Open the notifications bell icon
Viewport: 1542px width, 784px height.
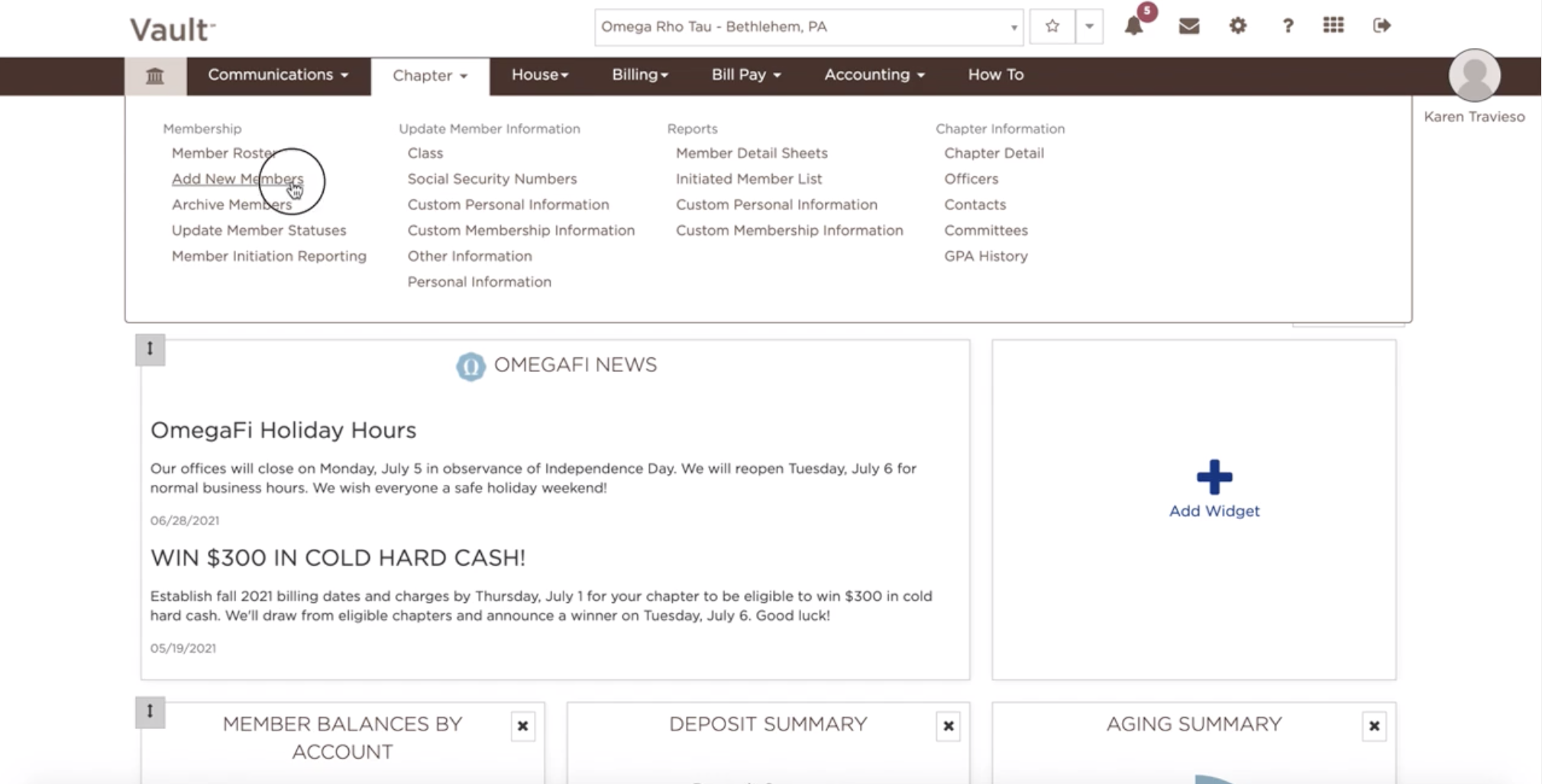click(1133, 27)
